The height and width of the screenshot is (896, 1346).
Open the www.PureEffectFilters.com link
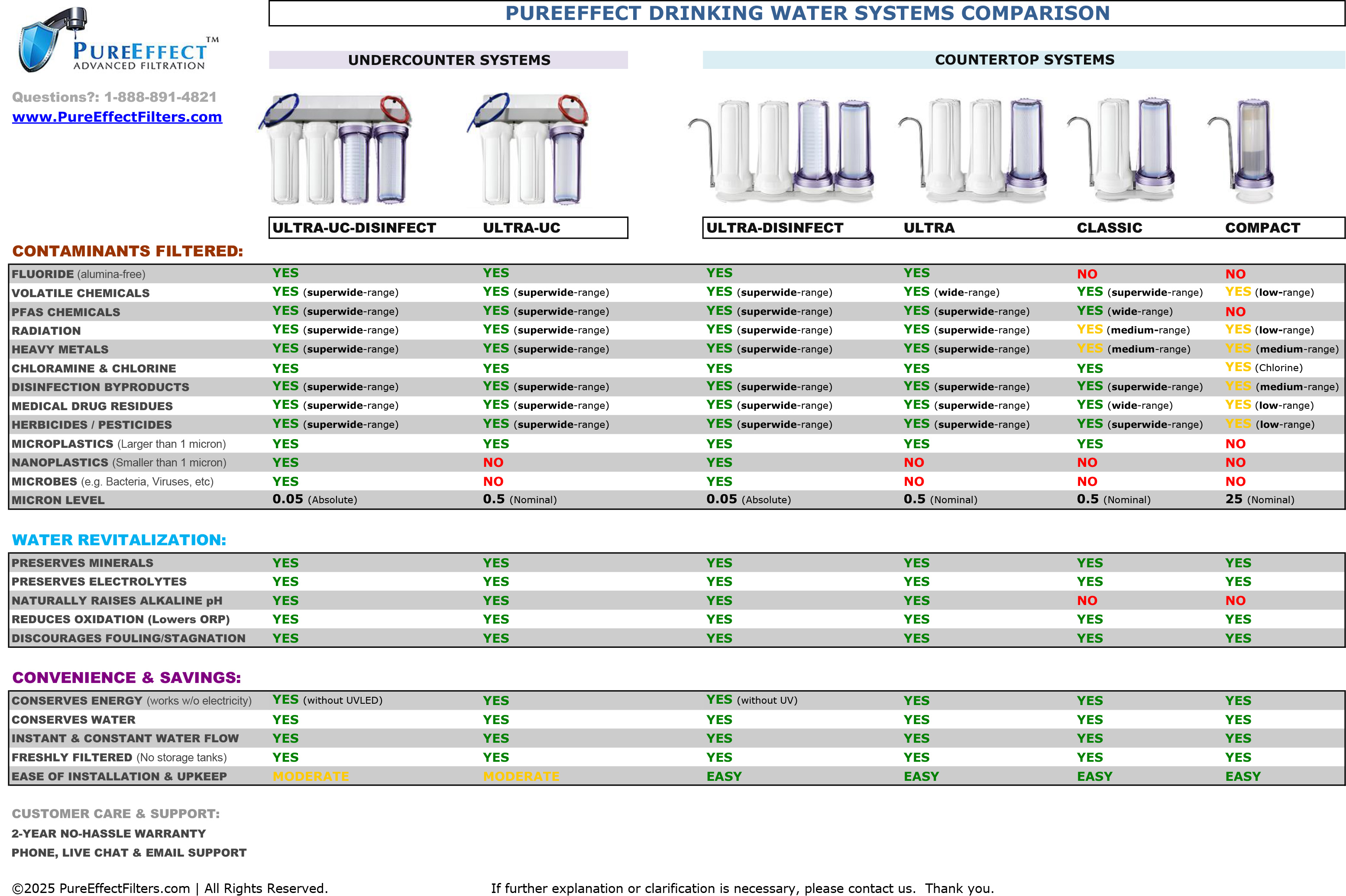[x=117, y=116]
